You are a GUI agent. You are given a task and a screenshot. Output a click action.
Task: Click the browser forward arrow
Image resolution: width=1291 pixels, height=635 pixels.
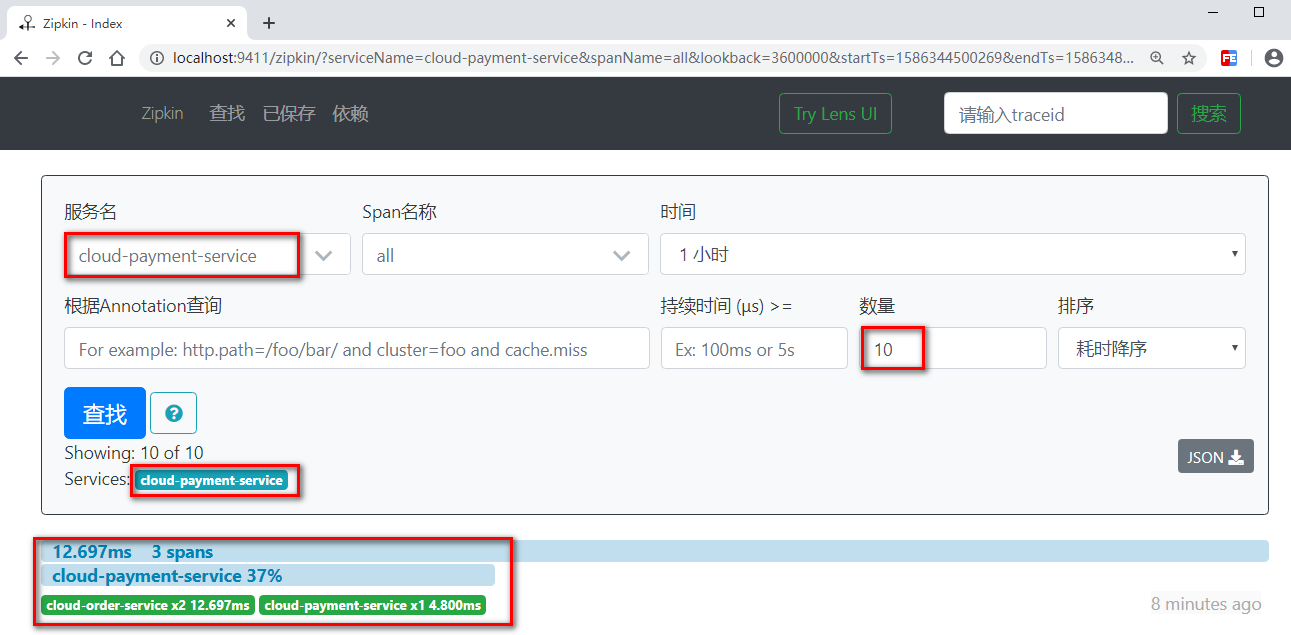pos(53,58)
